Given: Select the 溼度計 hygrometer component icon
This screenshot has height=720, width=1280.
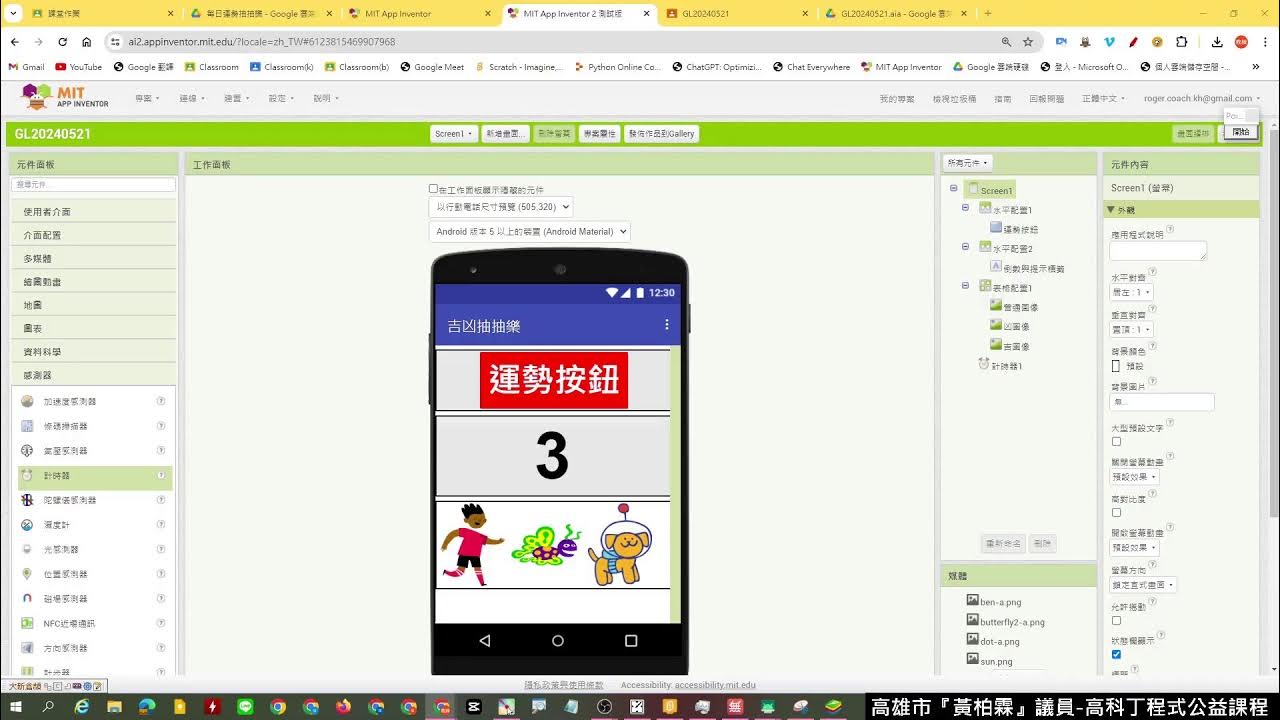Looking at the screenshot, I should (27, 525).
